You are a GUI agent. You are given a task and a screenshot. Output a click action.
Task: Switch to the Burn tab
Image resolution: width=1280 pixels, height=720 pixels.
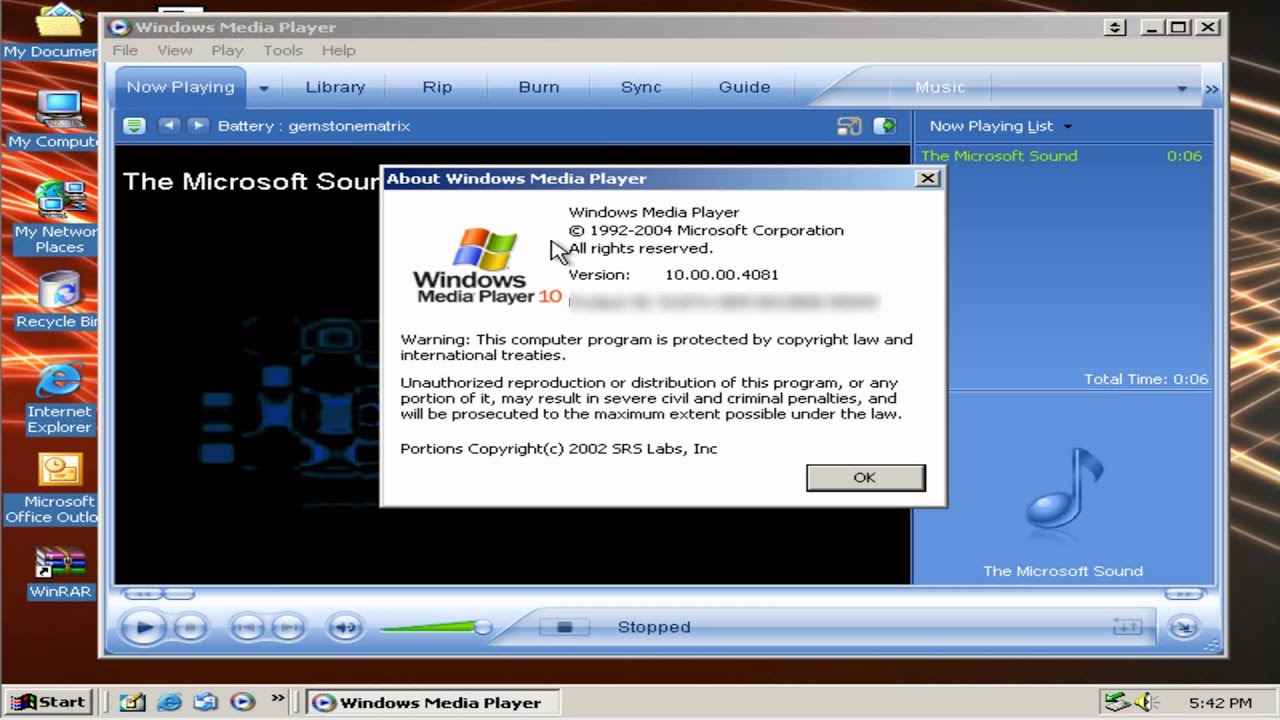(x=539, y=87)
